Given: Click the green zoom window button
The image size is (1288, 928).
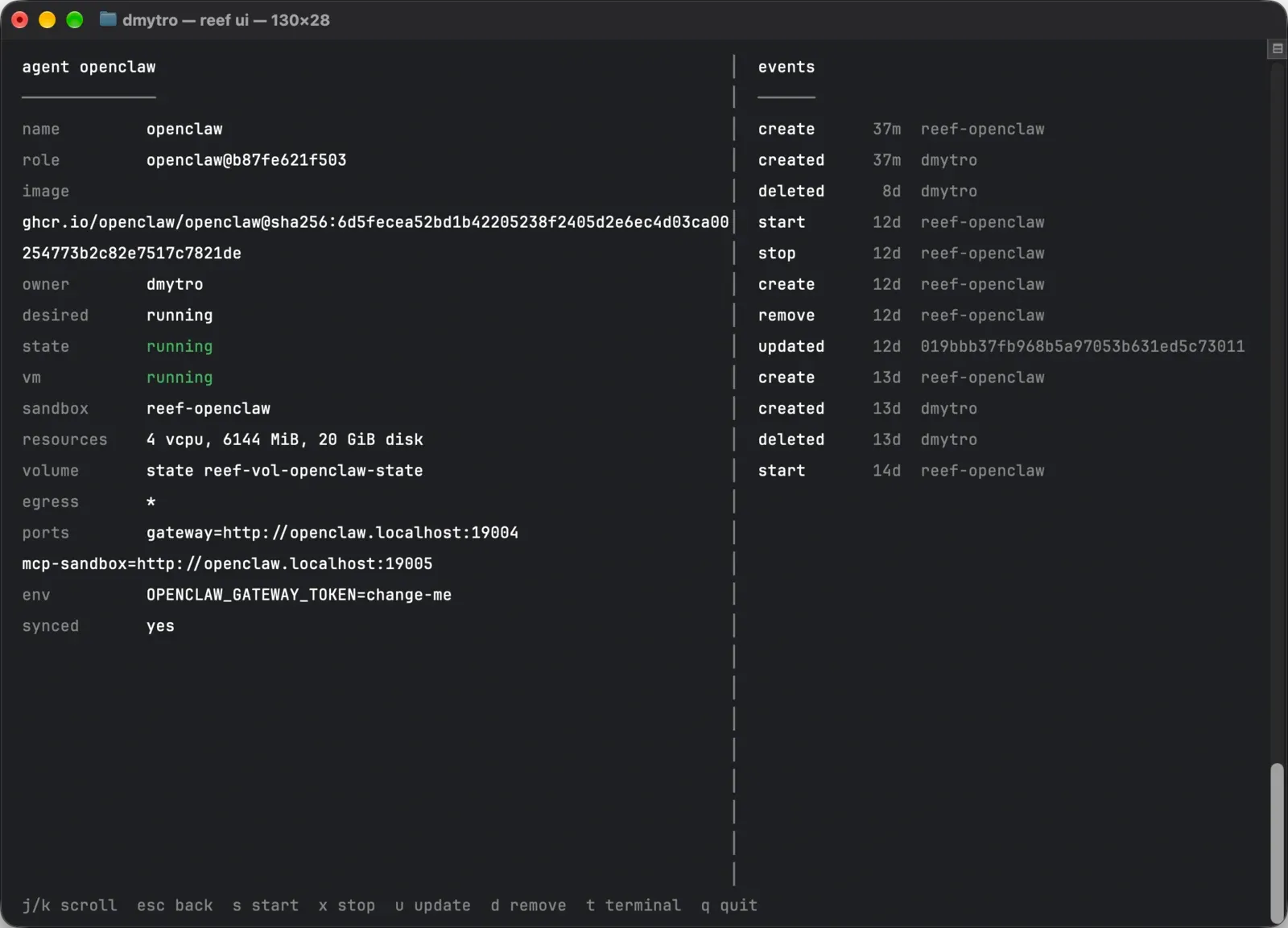Looking at the screenshot, I should click(75, 20).
